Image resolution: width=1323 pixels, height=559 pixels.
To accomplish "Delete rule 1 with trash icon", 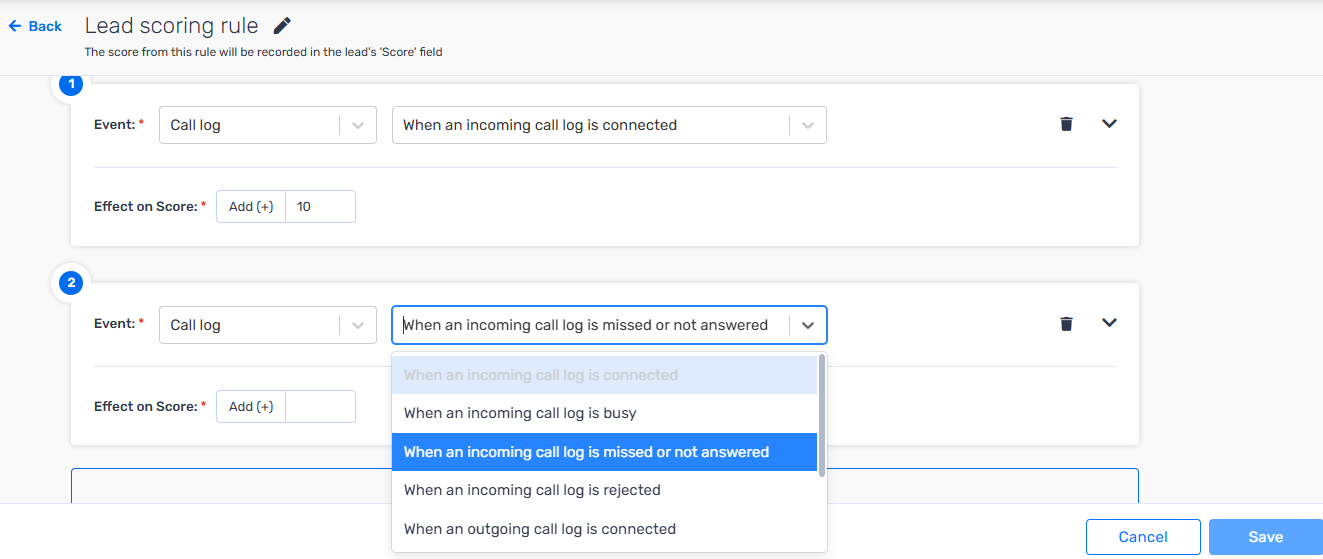I will pos(1066,124).
